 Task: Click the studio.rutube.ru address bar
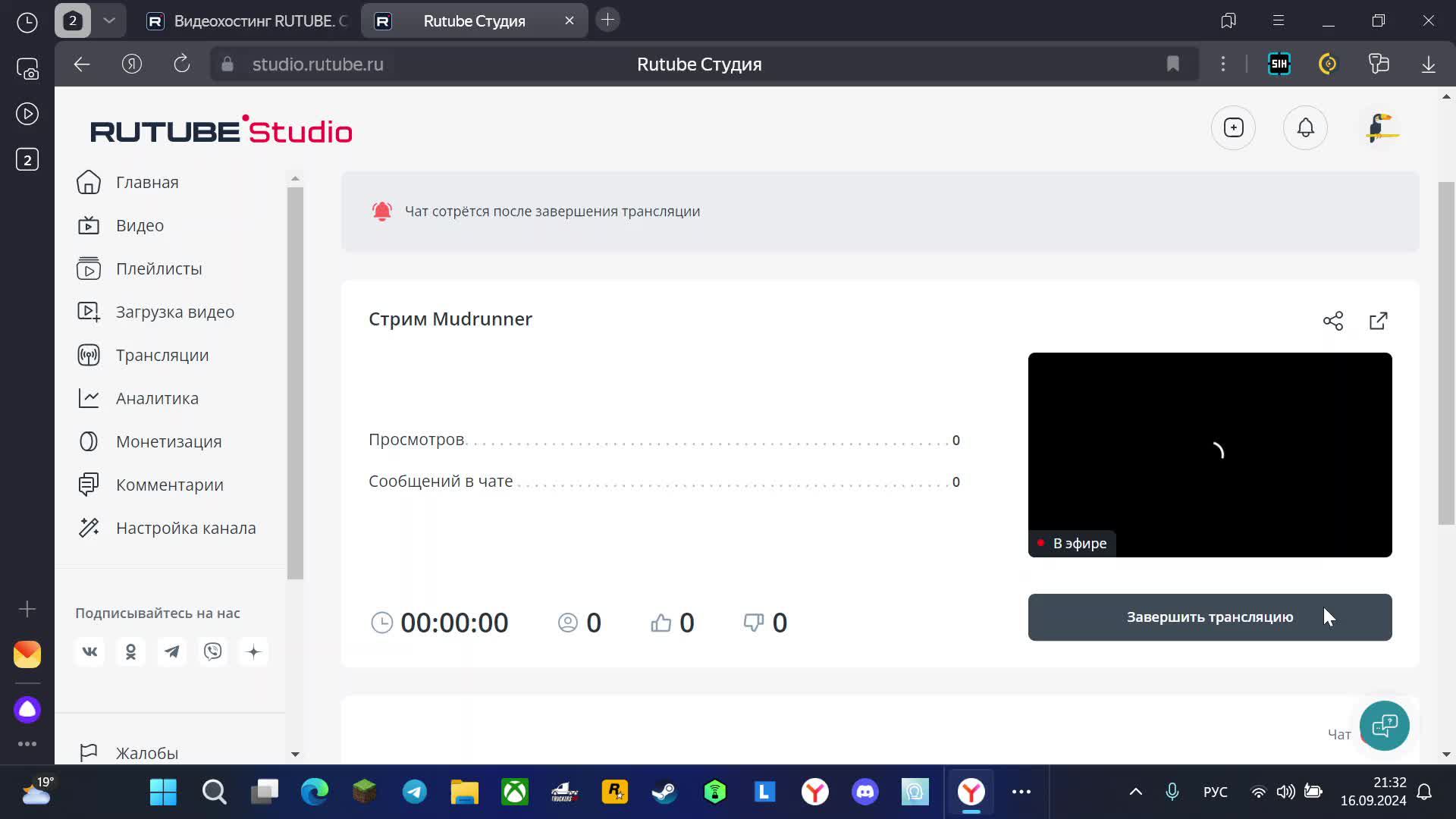(x=318, y=64)
